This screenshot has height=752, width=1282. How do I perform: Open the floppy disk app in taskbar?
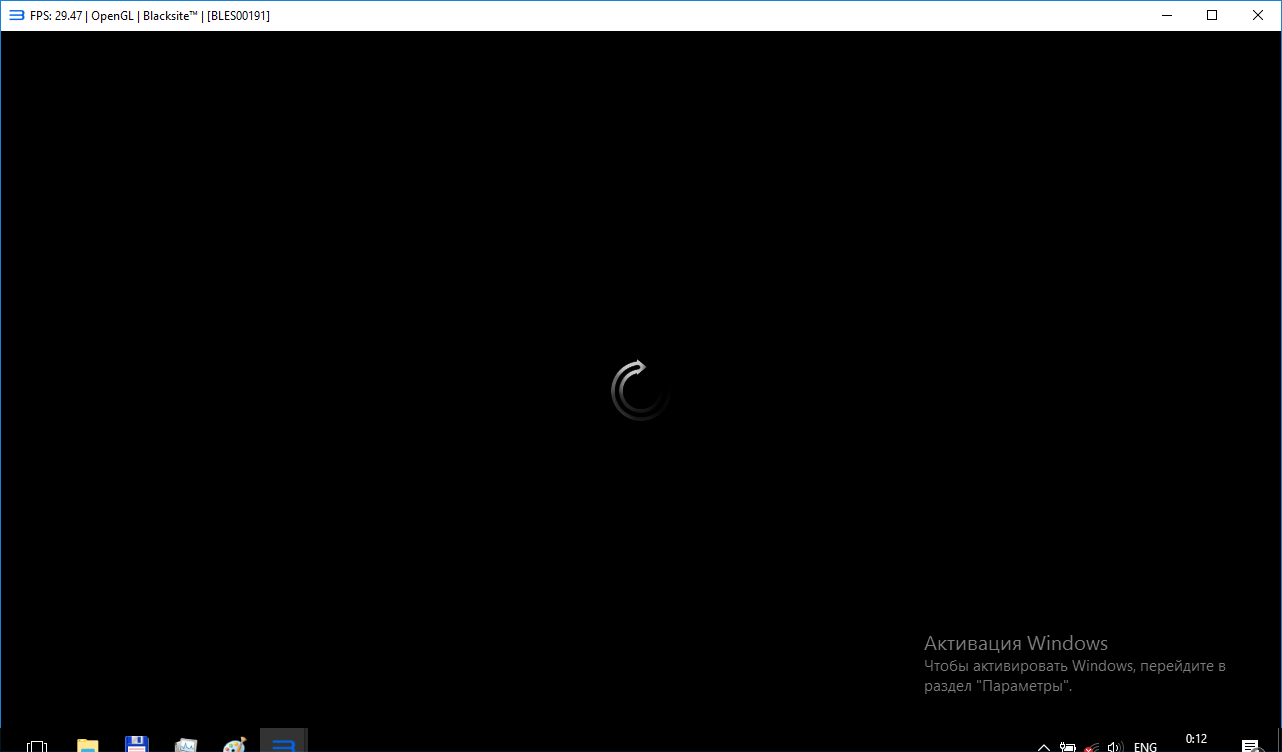(x=137, y=745)
